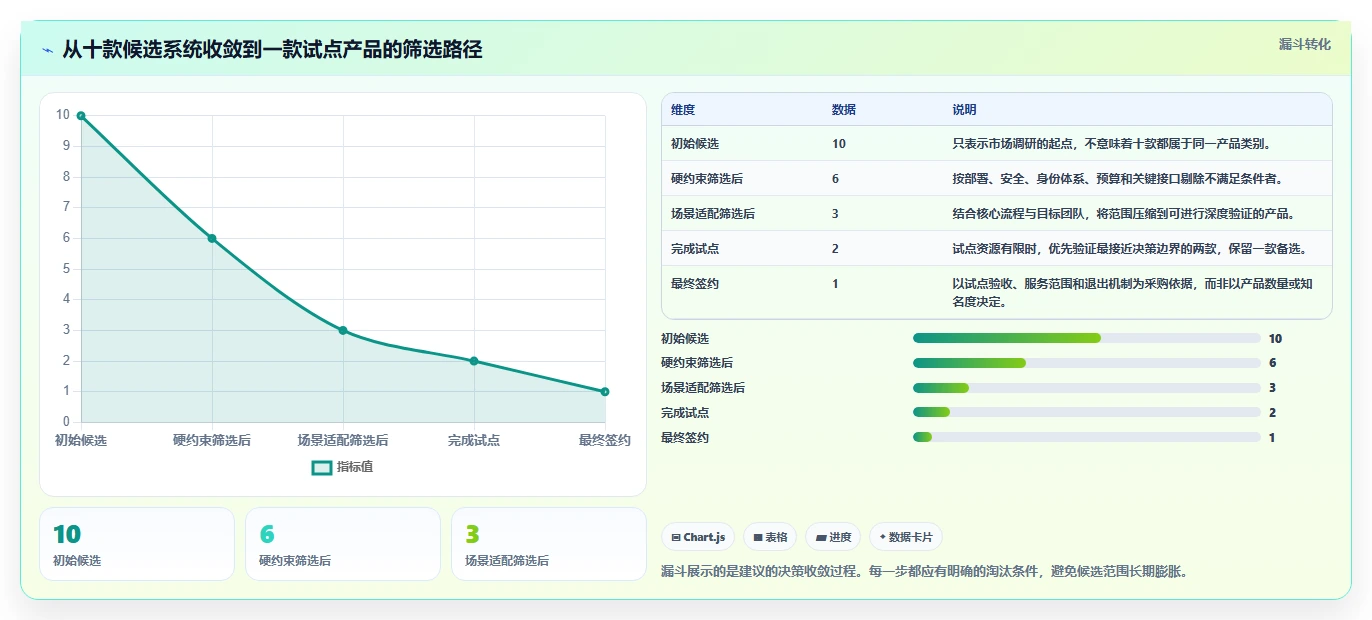Image resolution: width=1372 pixels, height=620 pixels.
Task: Click the table description starting 按部署、安全
Action: (1117, 179)
